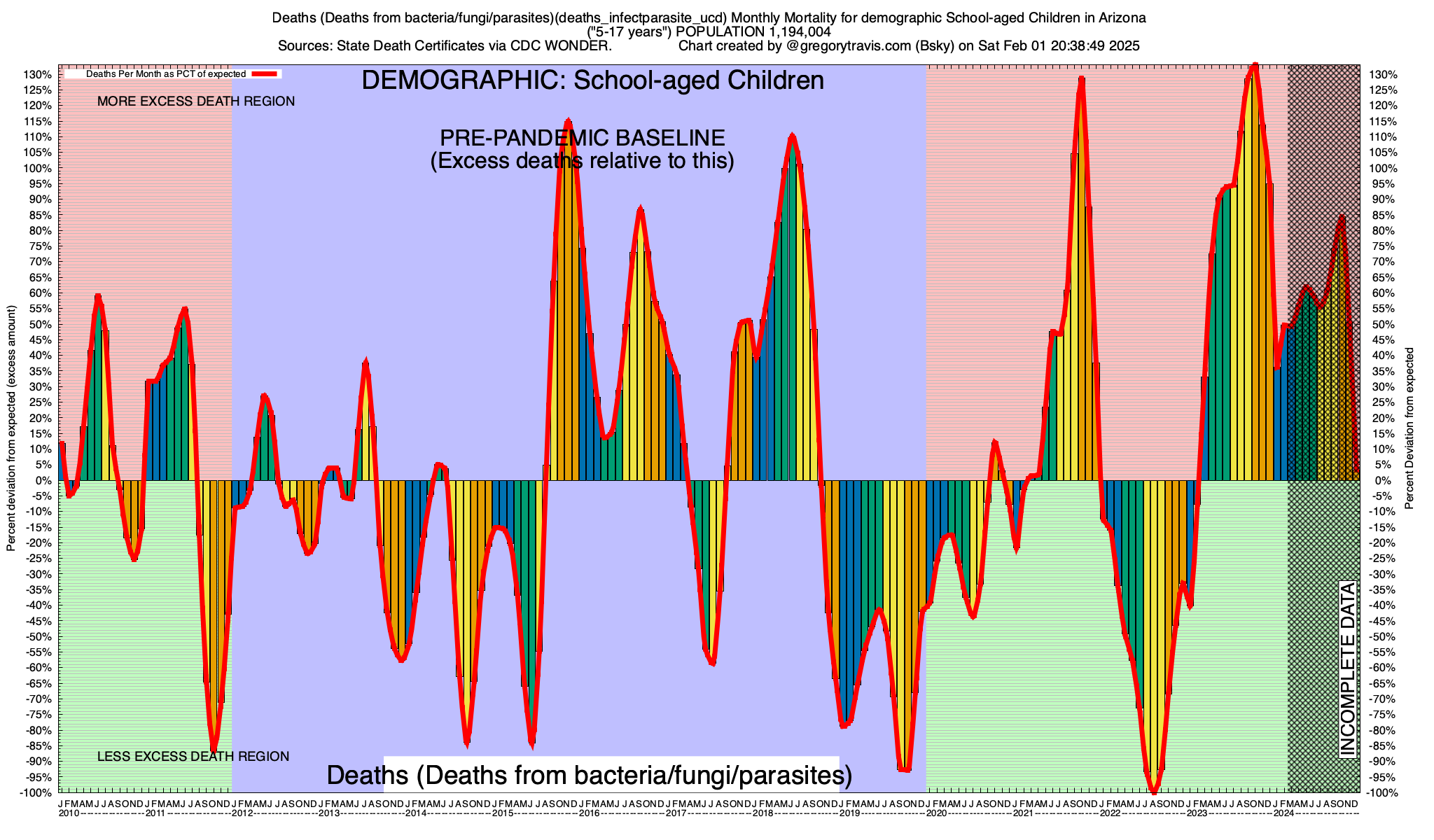Click the 130% tick on the left axis
This screenshot has width=1434, height=840.
39,75
